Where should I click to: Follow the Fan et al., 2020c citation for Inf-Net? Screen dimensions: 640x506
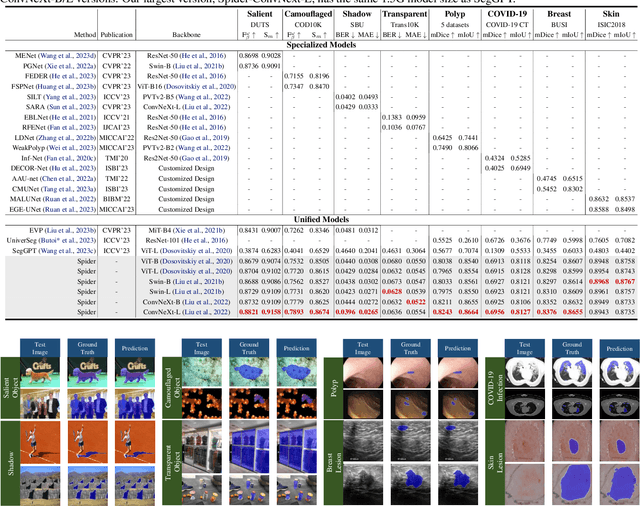pyautogui.click(x=70, y=158)
